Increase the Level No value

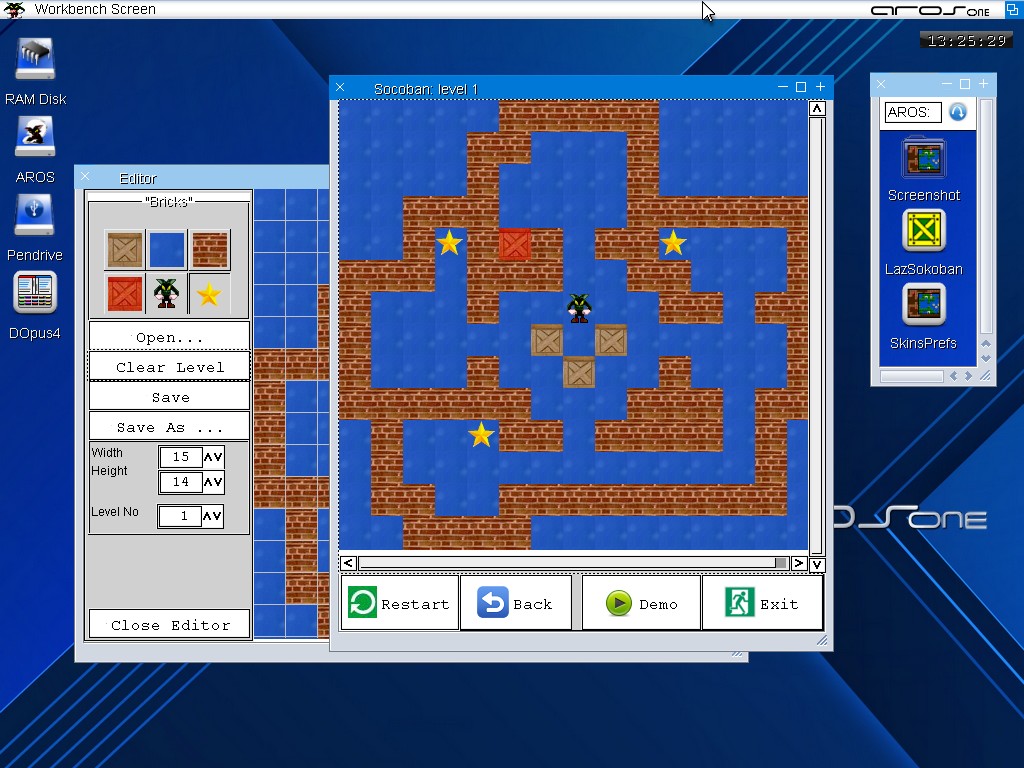tap(208, 517)
